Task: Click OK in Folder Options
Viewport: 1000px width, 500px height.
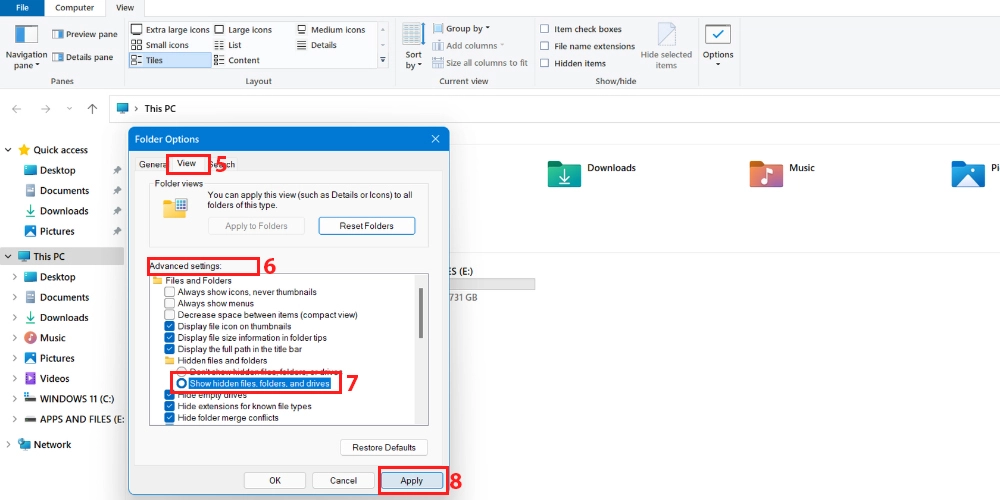Action: click(275, 480)
